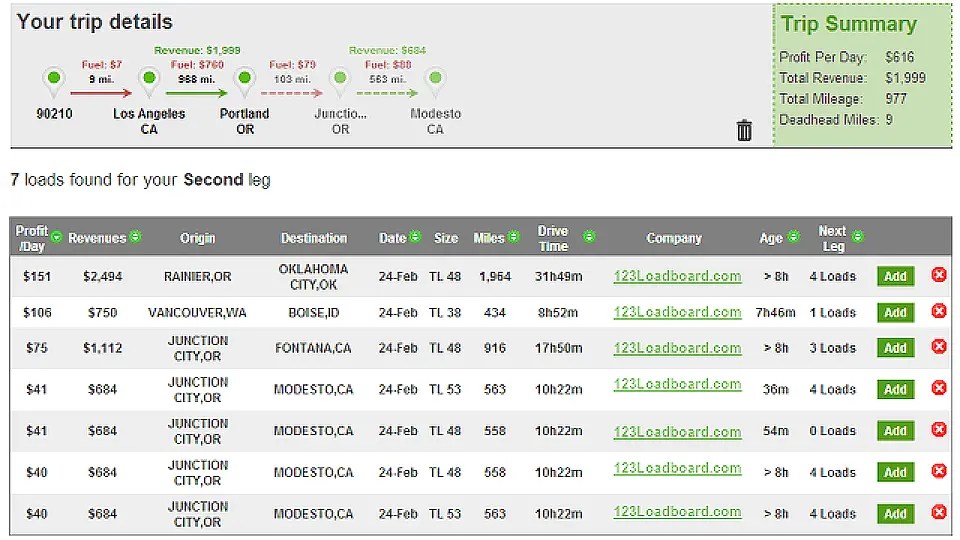Remove the Fontana,CA load row
Image resolution: width=960 pixels, height=540 pixels.
[x=939, y=347]
